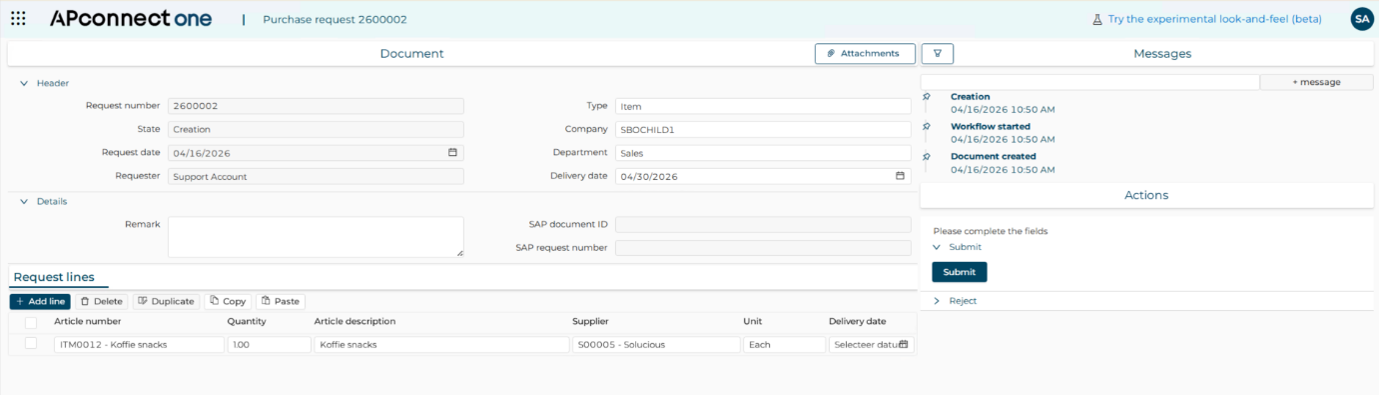
Task: Collapse the Header section
Action: (x=24, y=84)
